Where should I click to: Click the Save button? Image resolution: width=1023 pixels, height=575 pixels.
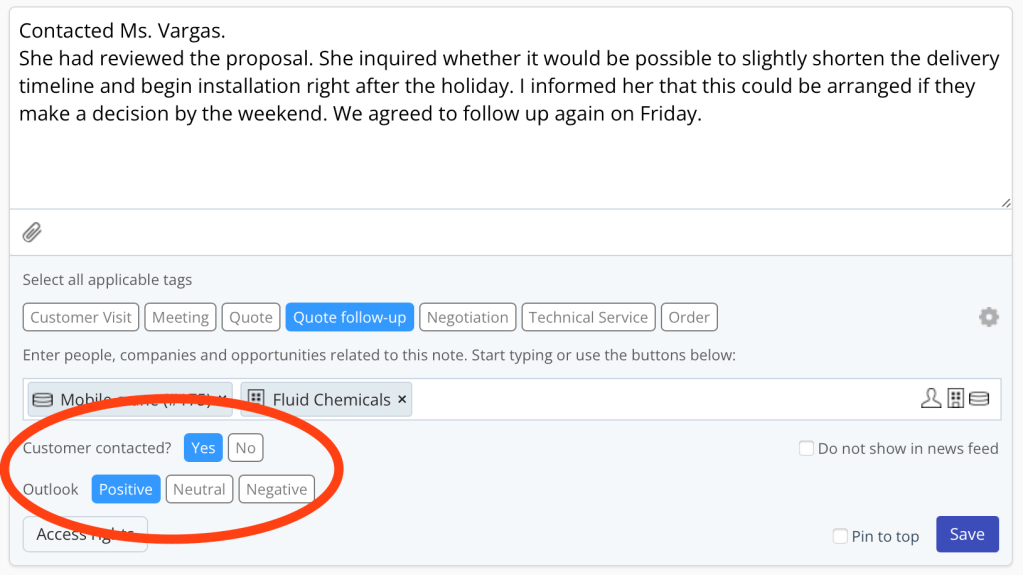click(966, 534)
